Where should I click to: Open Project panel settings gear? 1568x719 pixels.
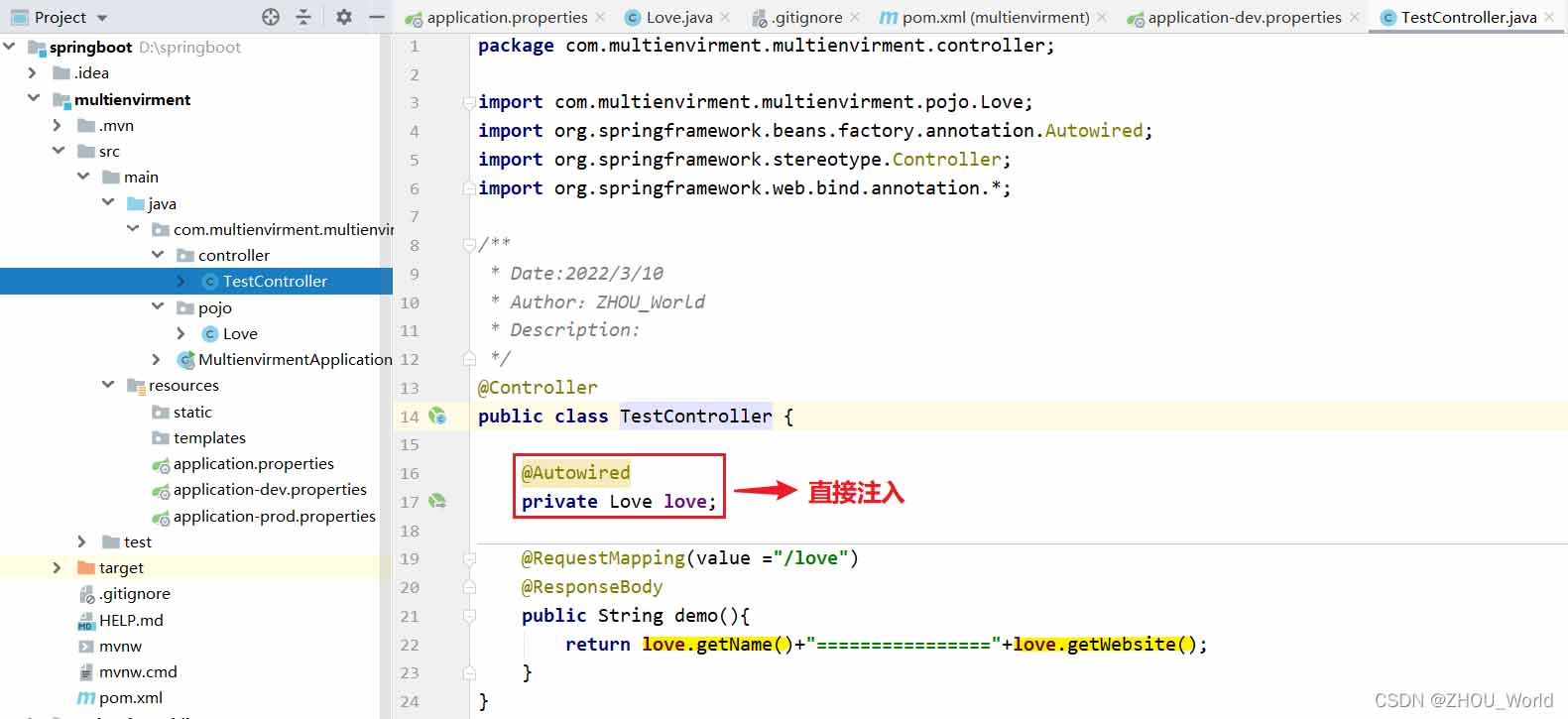point(343,17)
